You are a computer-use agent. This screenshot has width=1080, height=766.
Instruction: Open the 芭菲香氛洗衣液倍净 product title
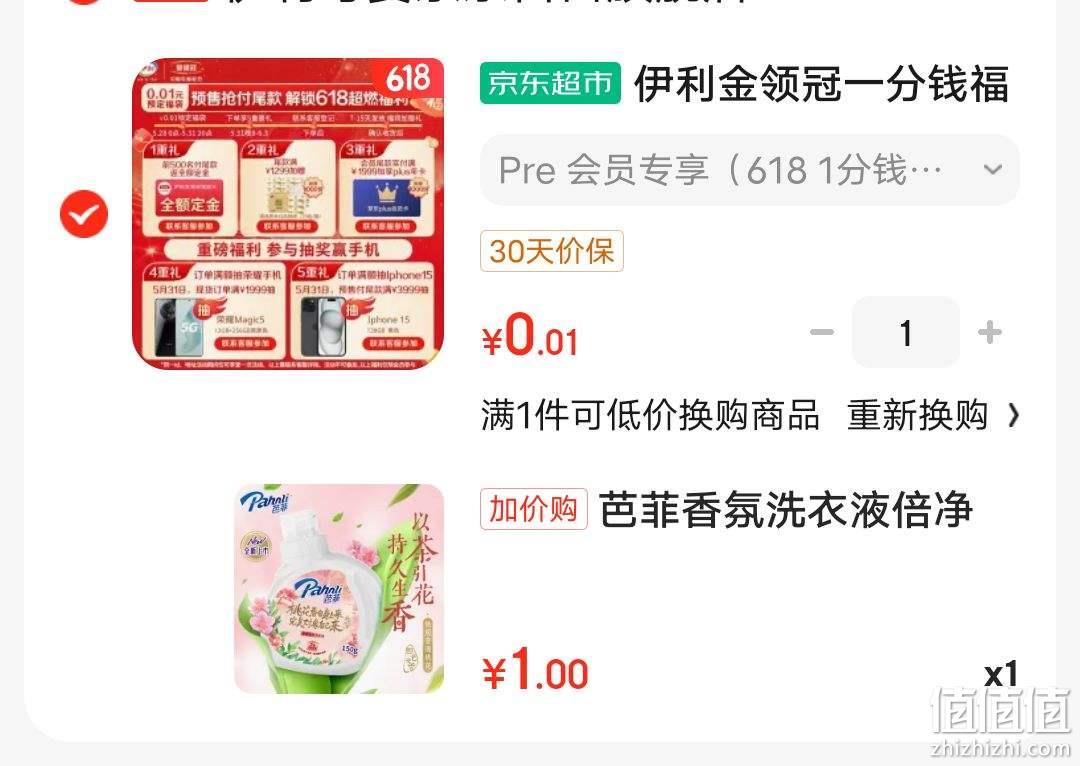coord(785,510)
